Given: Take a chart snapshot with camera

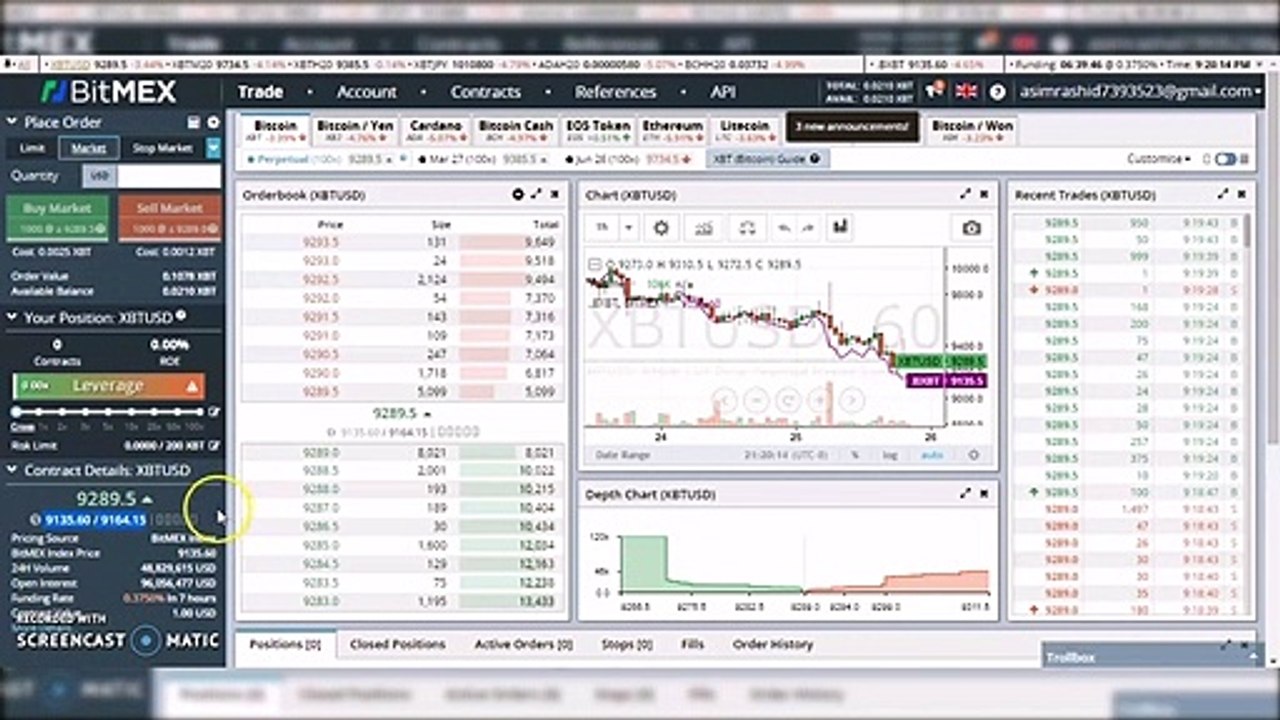Looking at the screenshot, I should (x=971, y=228).
